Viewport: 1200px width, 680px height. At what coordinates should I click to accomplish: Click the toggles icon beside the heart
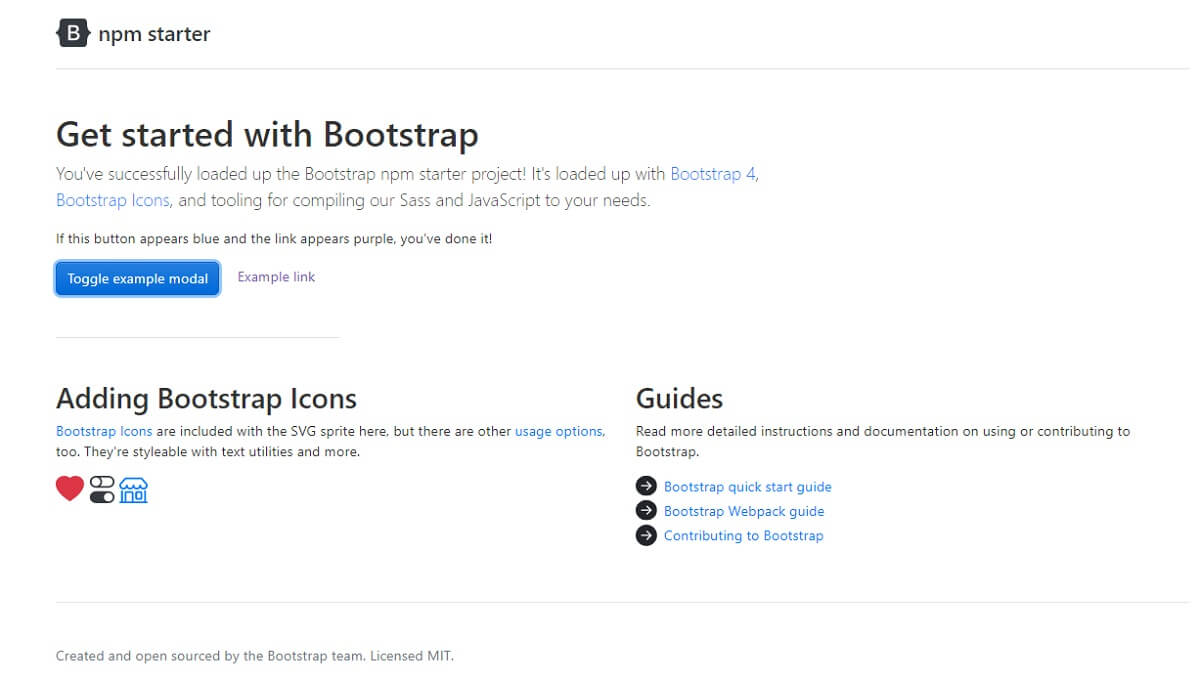[102, 489]
